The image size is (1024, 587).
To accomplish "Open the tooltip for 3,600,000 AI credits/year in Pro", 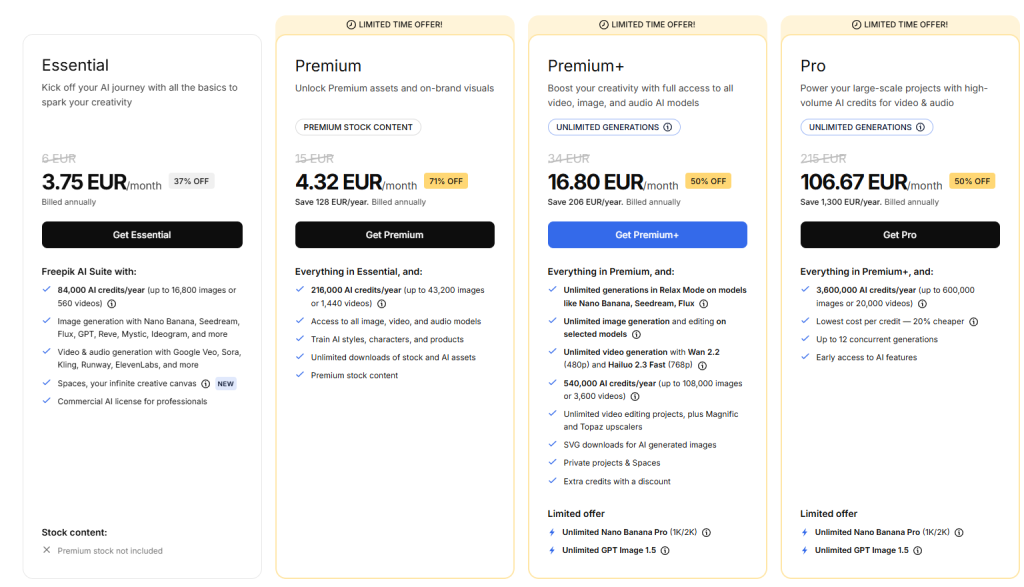I will (x=922, y=304).
